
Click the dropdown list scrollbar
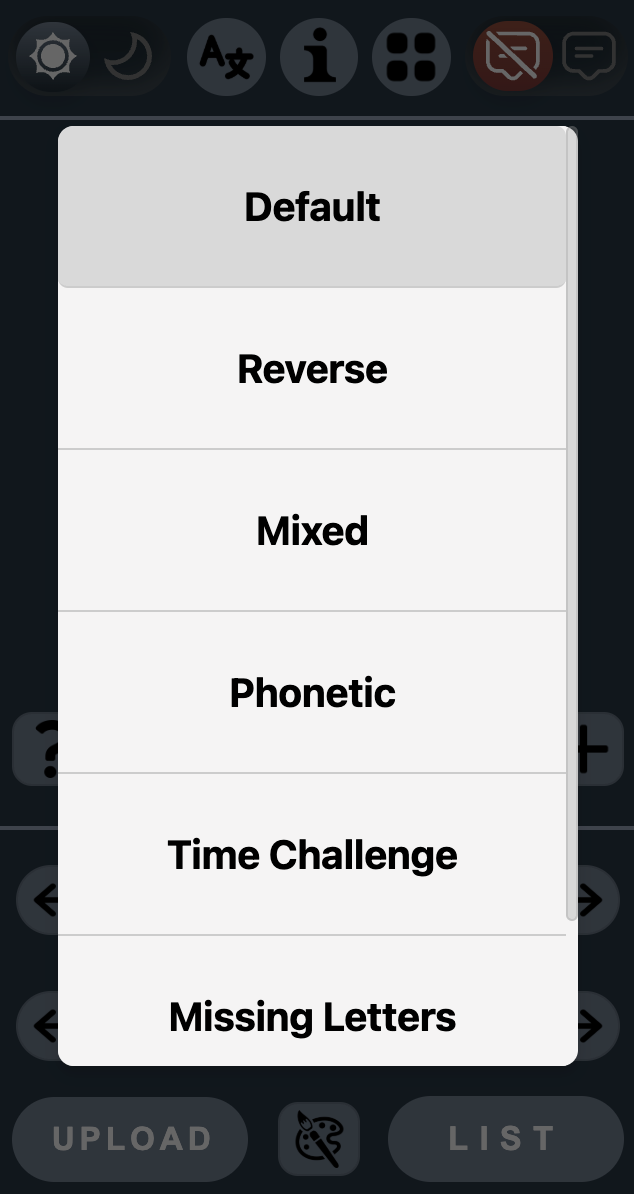(x=571, y=520)
